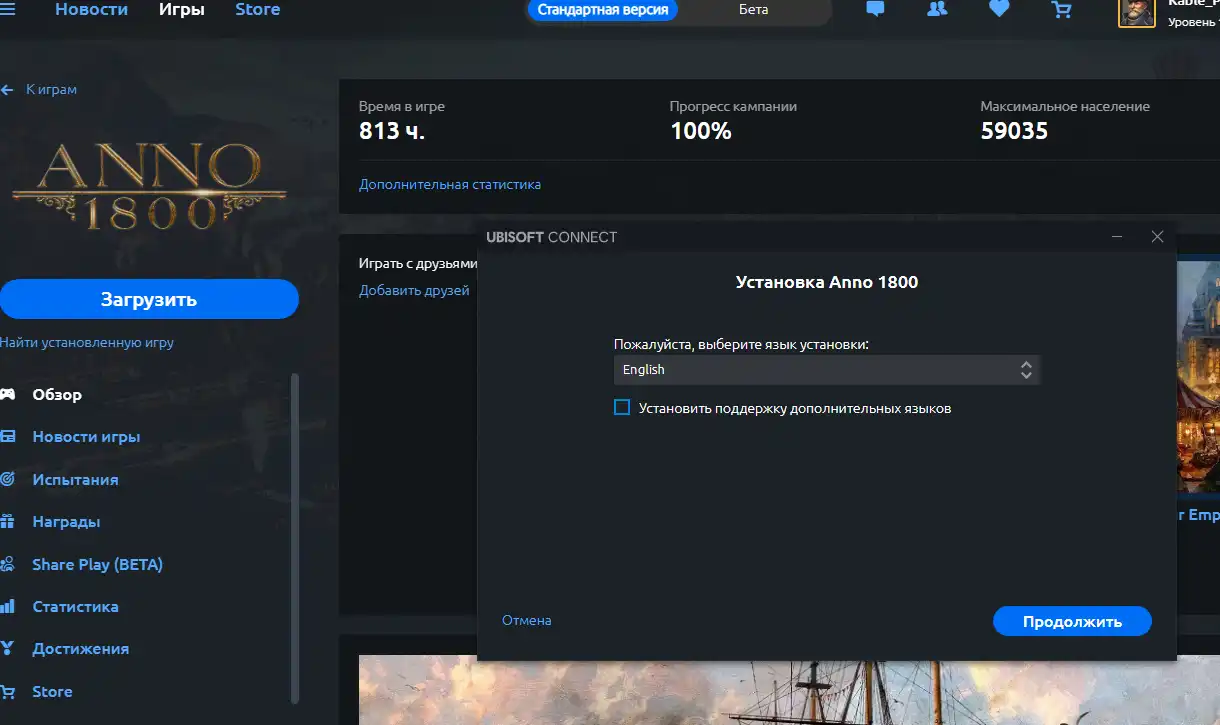This screenshot has width=1220, height=725.
Task: Close the Ubisoft Connect install dialog
Action: click(1157, 237)
